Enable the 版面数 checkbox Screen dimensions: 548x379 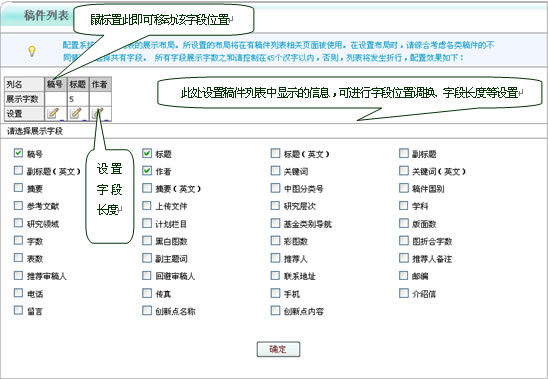(404, 223)
